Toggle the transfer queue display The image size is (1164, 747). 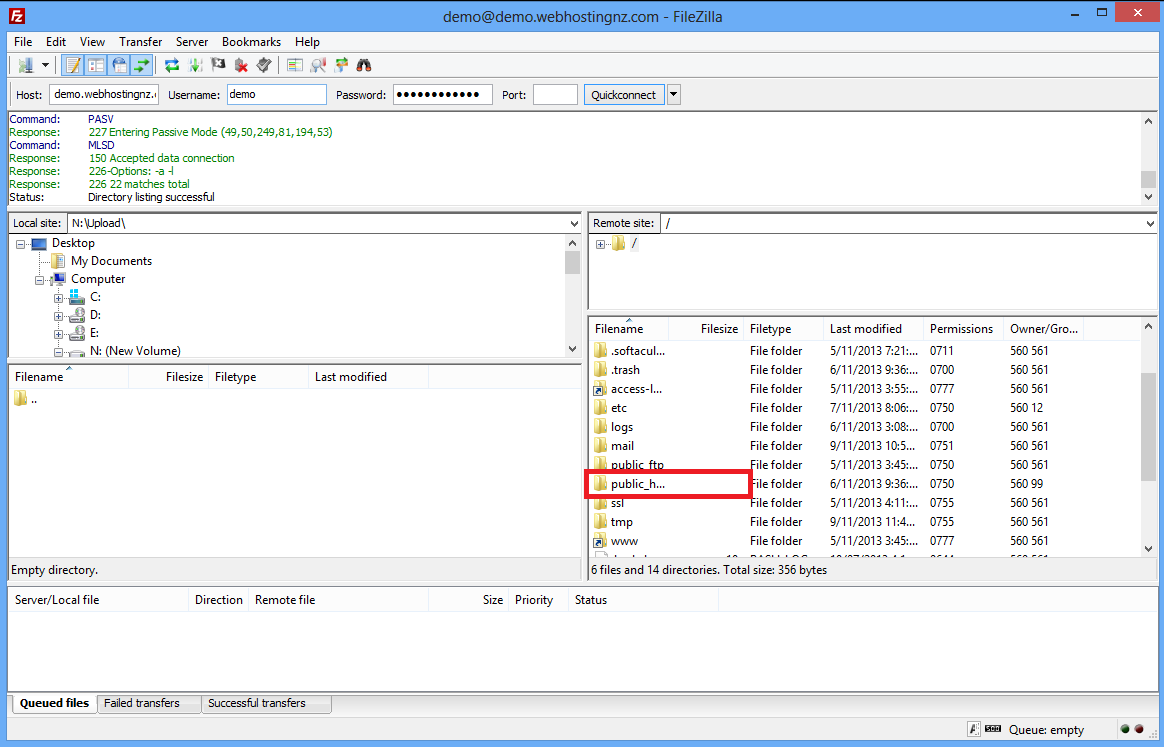[x=142, y=66]
